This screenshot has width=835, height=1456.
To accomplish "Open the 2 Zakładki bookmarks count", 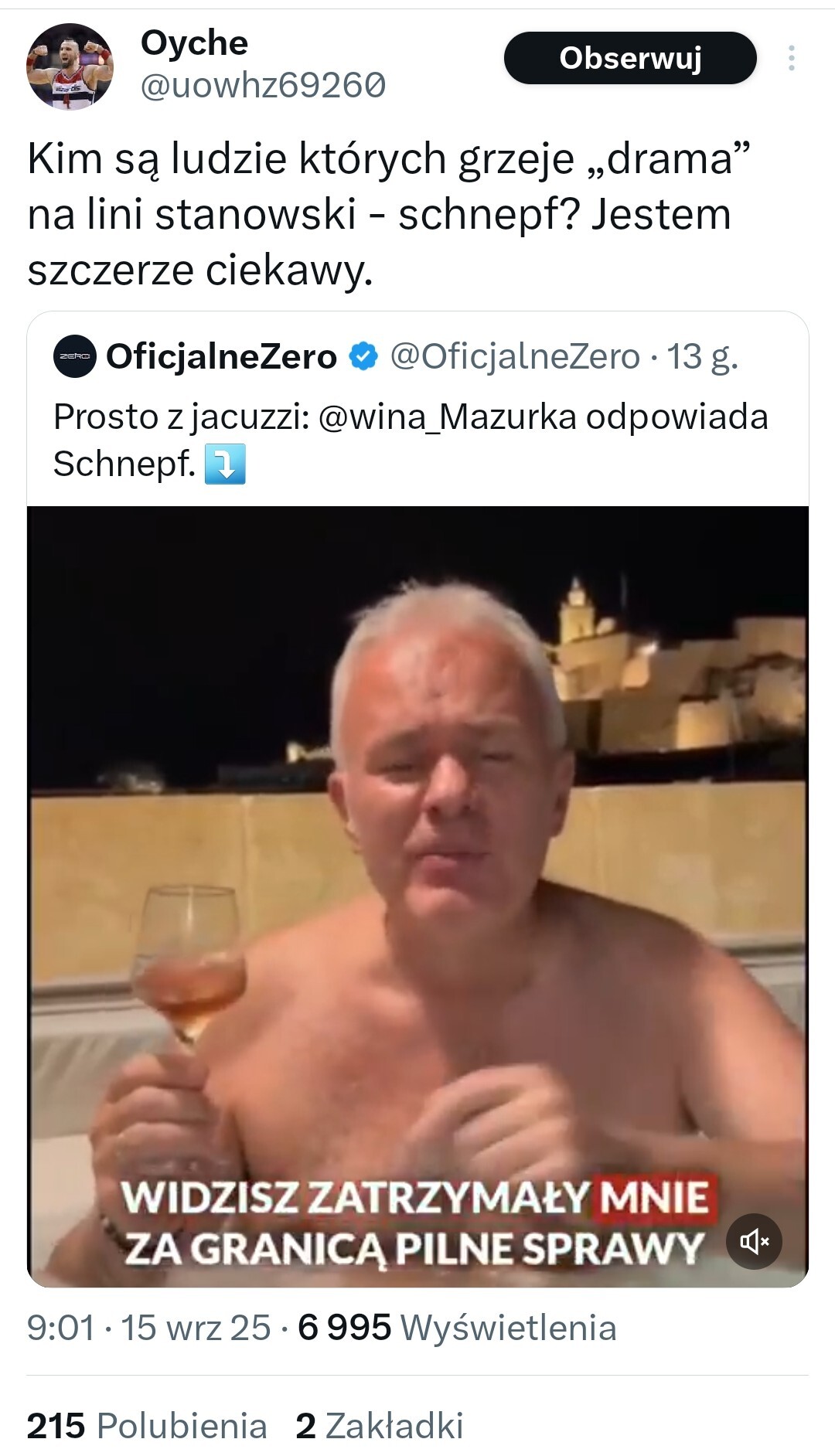I will [379, 1426].
